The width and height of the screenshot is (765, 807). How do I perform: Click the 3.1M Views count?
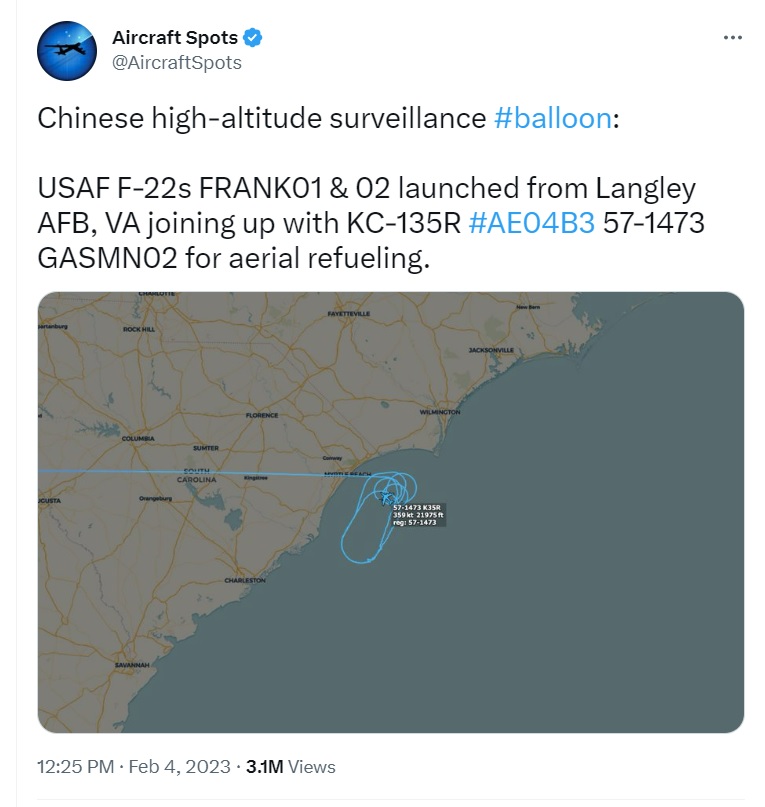pos(291,767)
